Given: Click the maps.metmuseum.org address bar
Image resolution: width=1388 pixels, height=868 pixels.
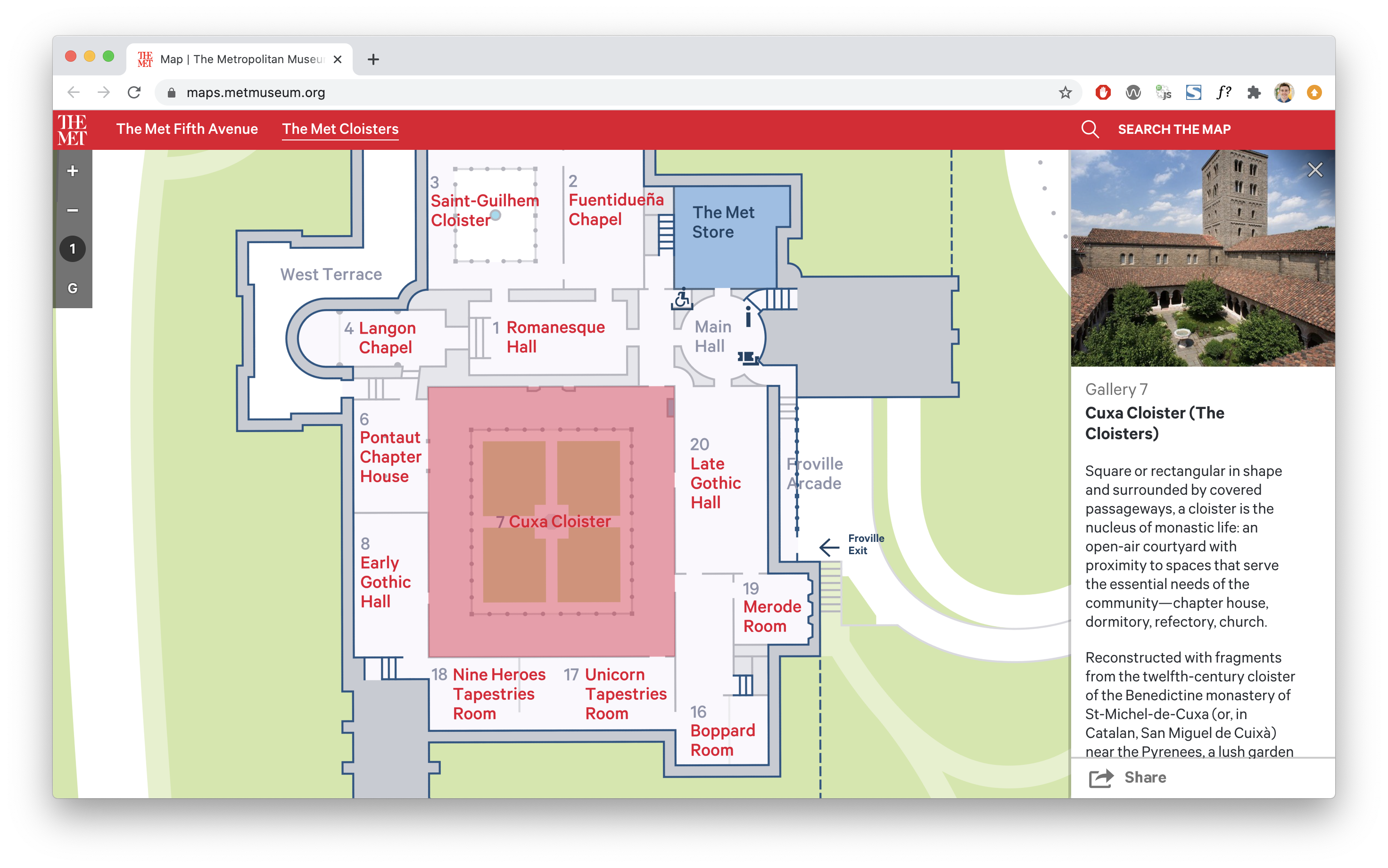Looking at the screenshot, I should pyautogui.click(x=617, y=92).
